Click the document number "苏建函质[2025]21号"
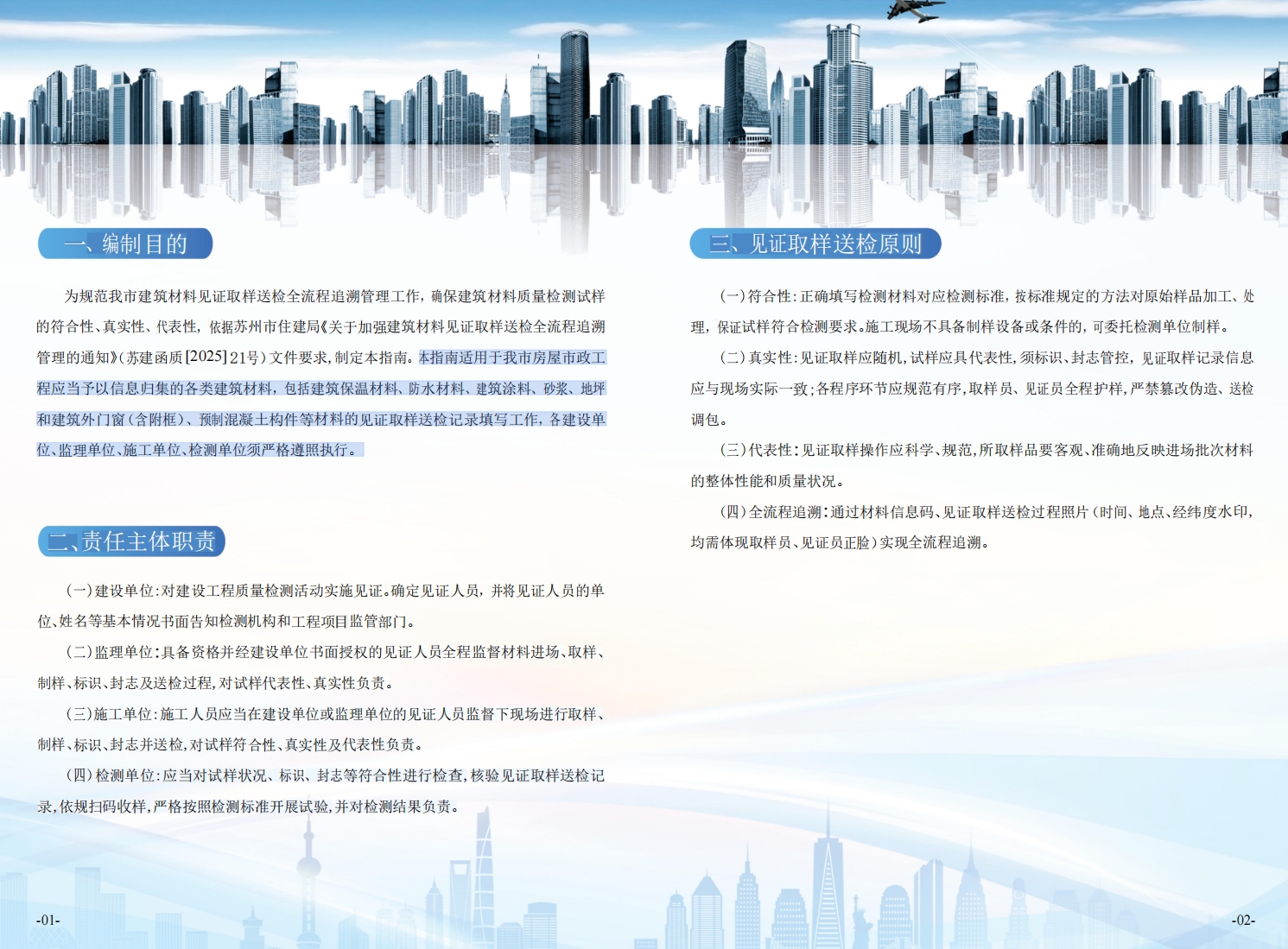The image size is (1288, 949). tap(193, 357)
